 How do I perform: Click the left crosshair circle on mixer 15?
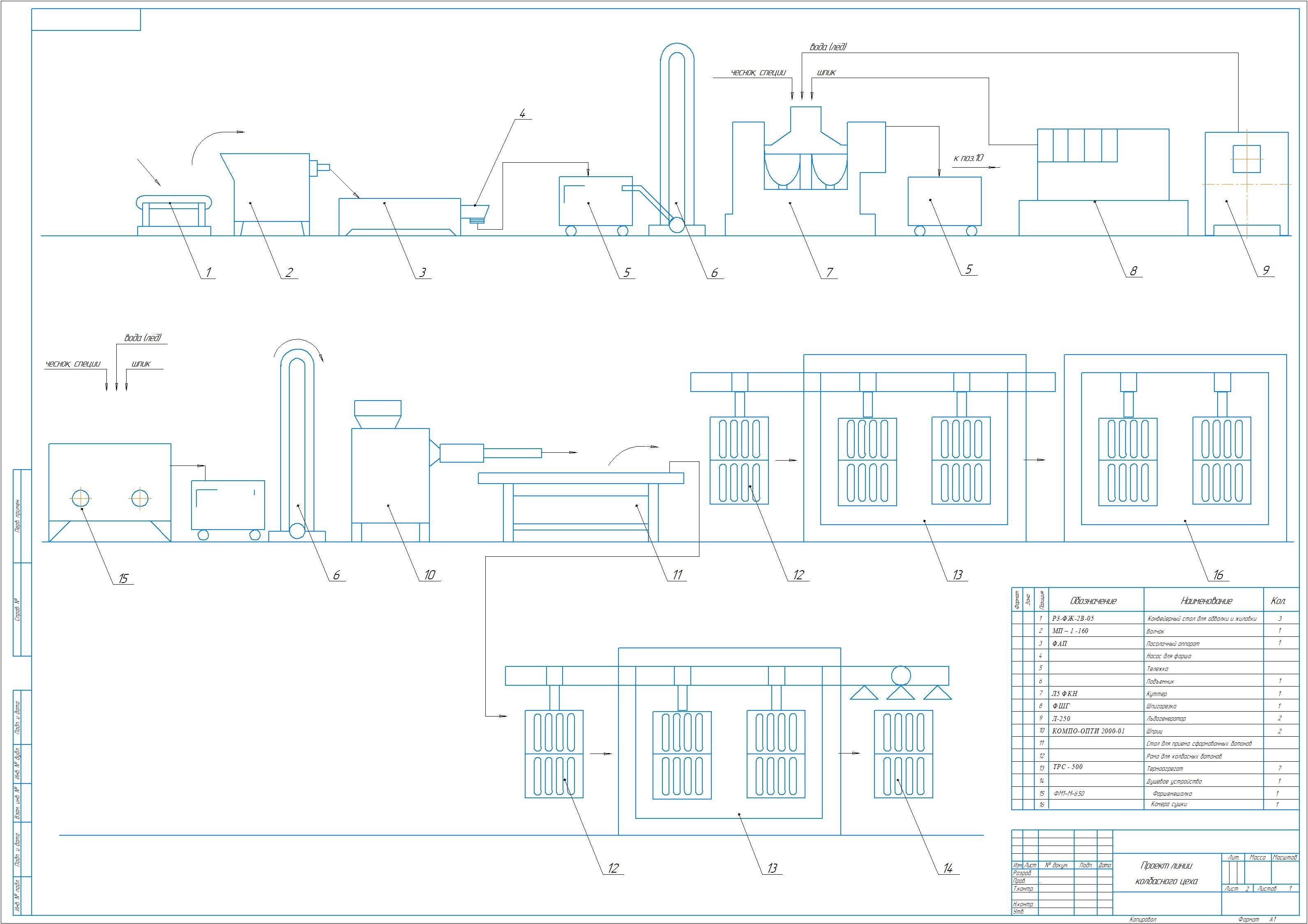pos(81,498)
